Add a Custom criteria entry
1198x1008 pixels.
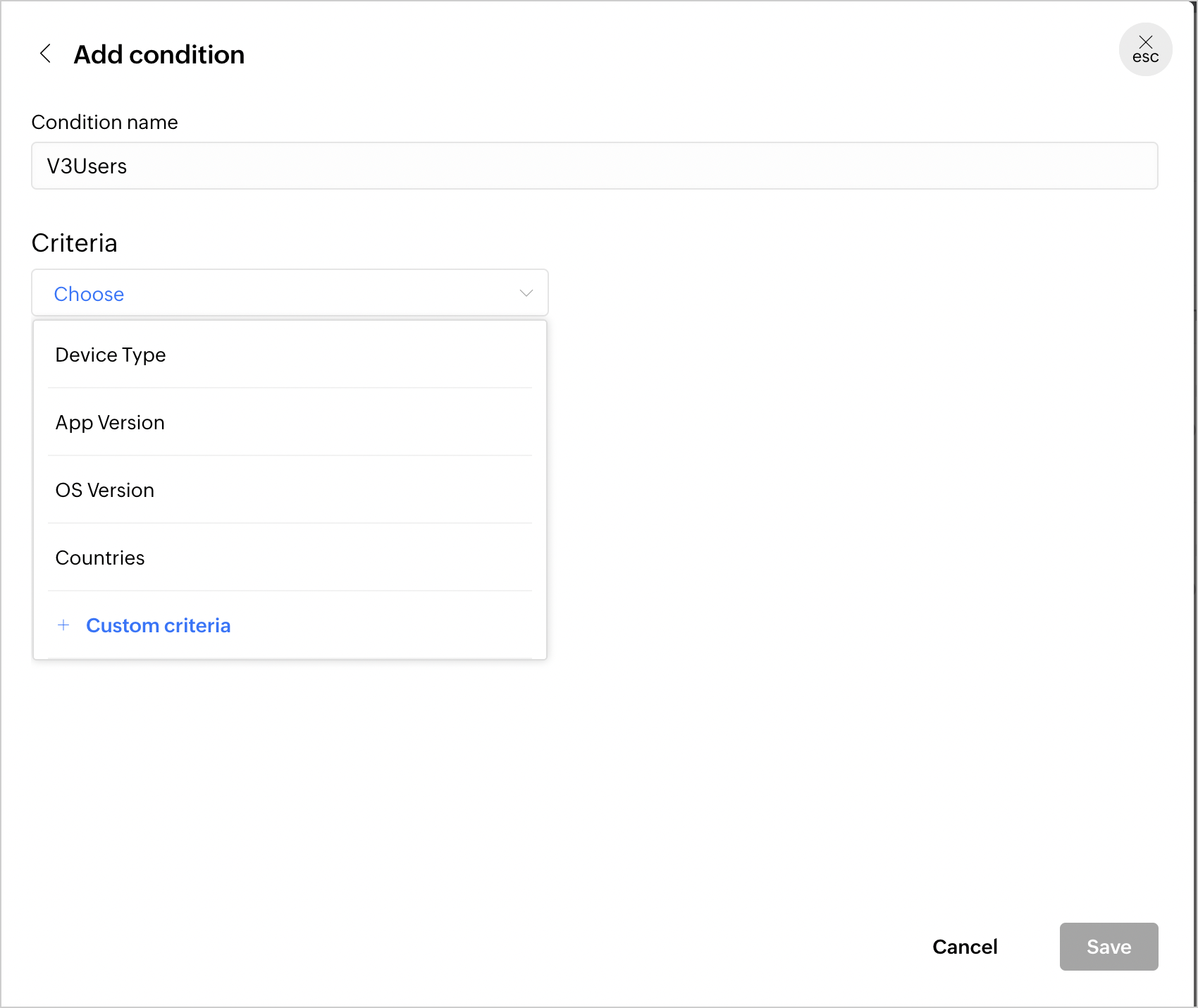point(158,625)
